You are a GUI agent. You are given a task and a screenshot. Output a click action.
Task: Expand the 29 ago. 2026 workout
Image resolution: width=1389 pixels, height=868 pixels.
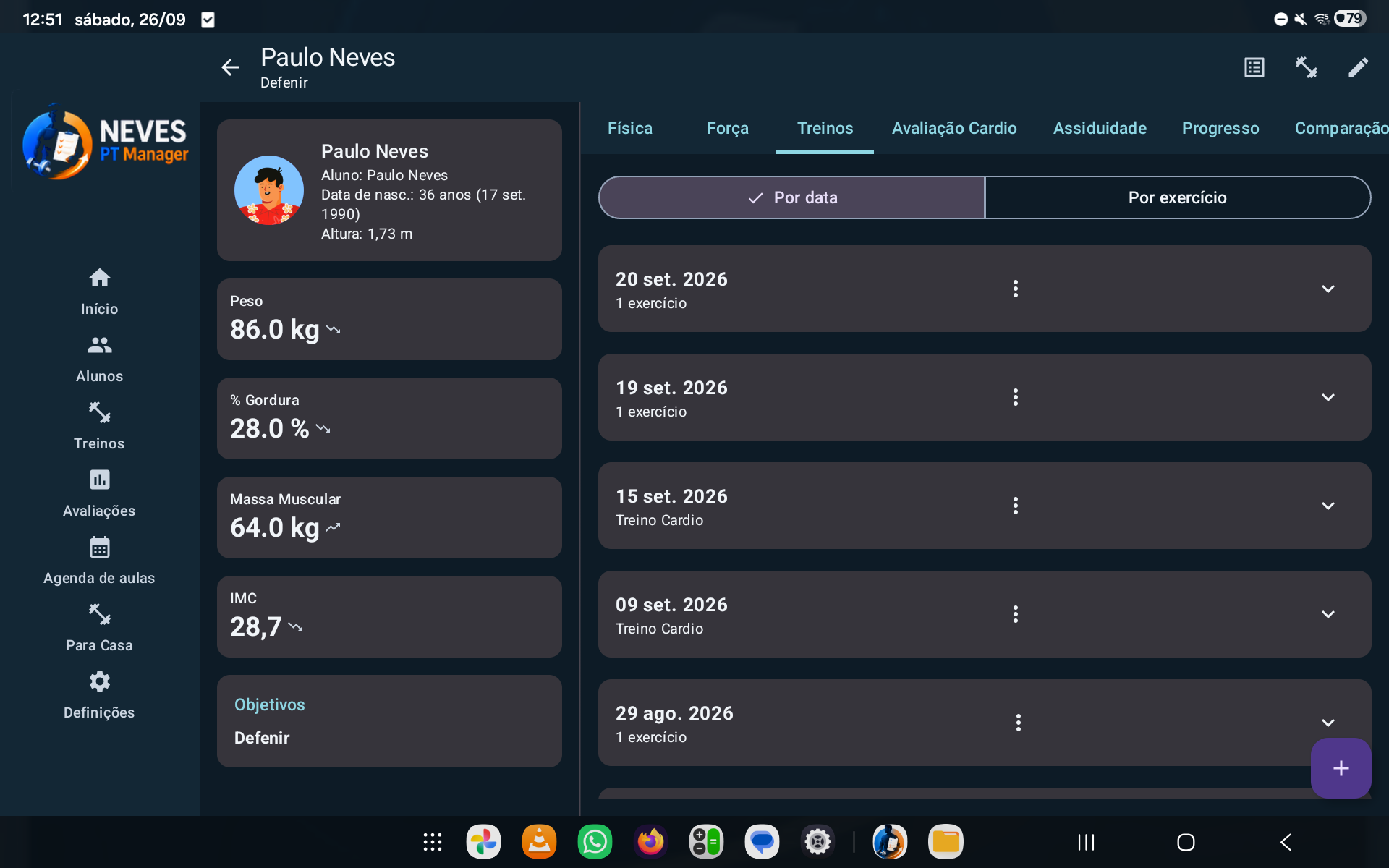(x=1328, y=723)
